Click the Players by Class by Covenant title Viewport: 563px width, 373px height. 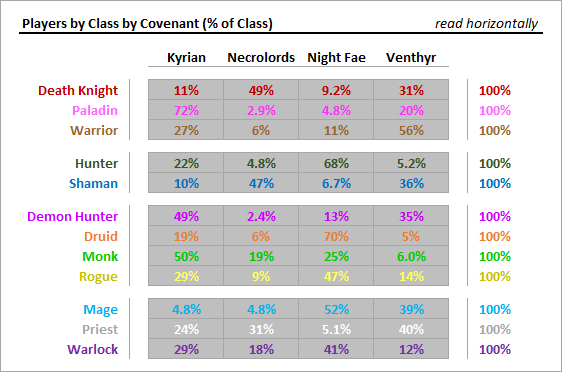click(x=147, y=24)
